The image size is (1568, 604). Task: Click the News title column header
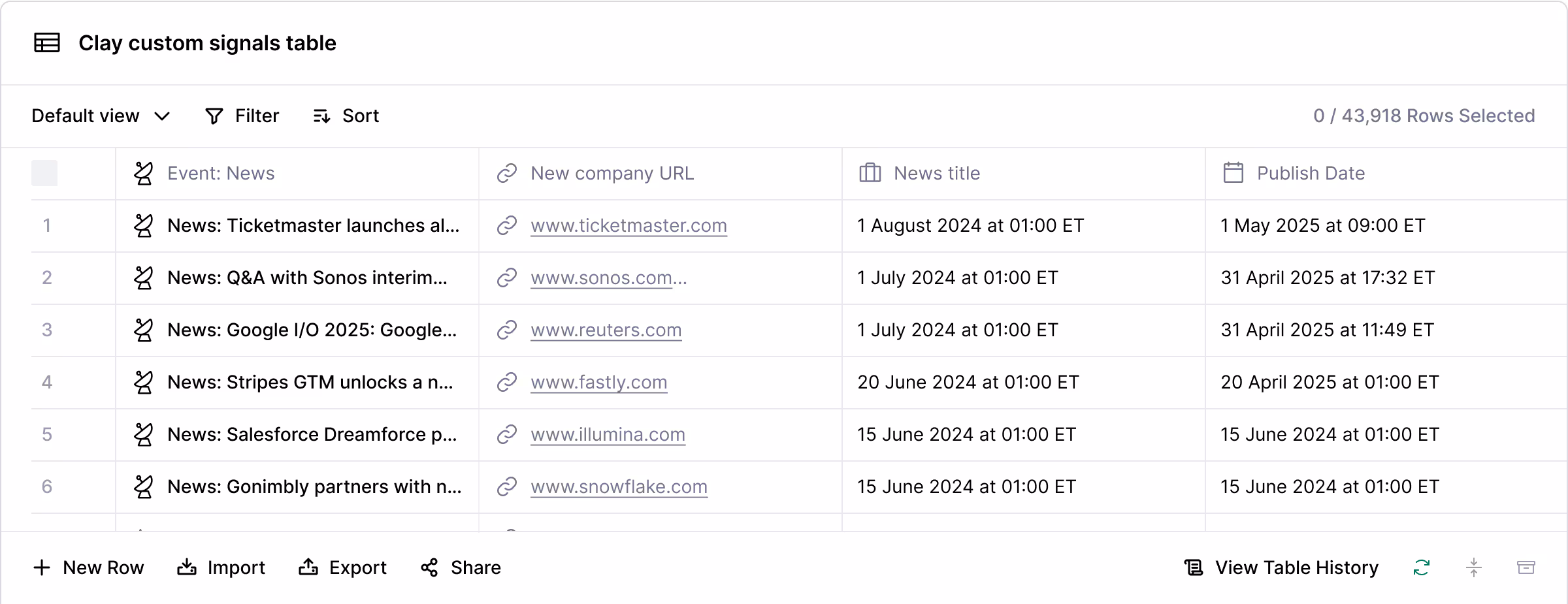tap(936, 172)
